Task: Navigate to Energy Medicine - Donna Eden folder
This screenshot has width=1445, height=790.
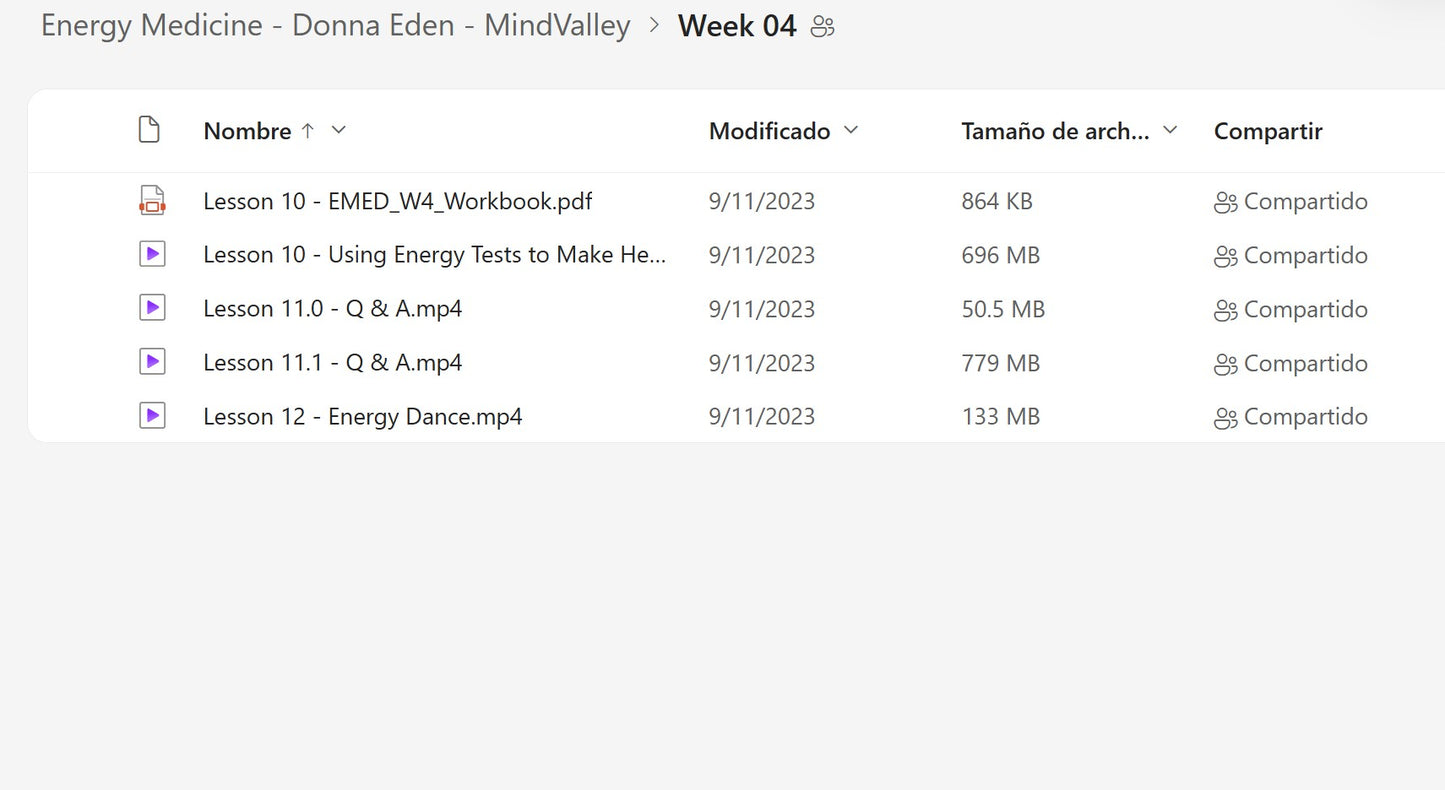Action: pyautogui.click(x=335, y=26)
